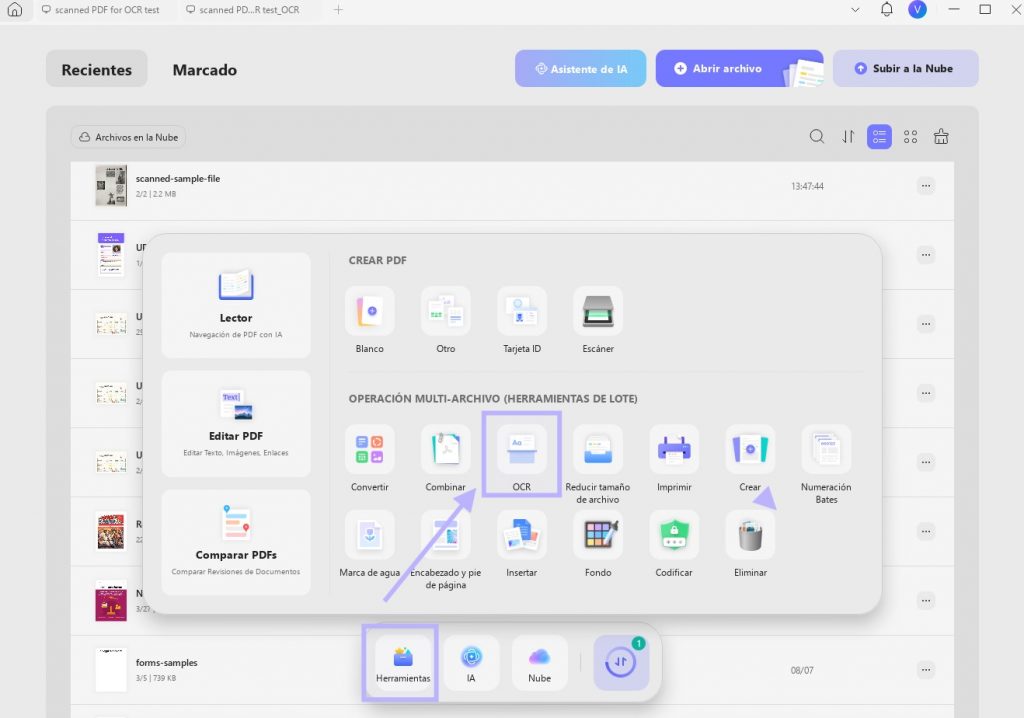Open IA from the bottom dock
1024x718 pixels.
tap(471, 663)
